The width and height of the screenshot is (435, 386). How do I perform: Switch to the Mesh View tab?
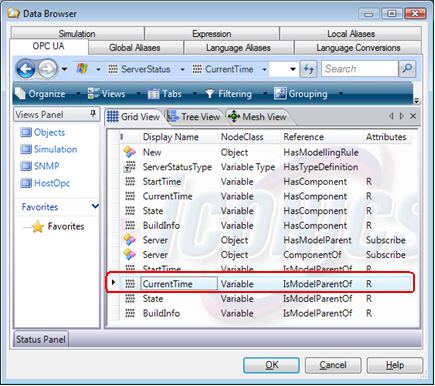click(257, 117)
